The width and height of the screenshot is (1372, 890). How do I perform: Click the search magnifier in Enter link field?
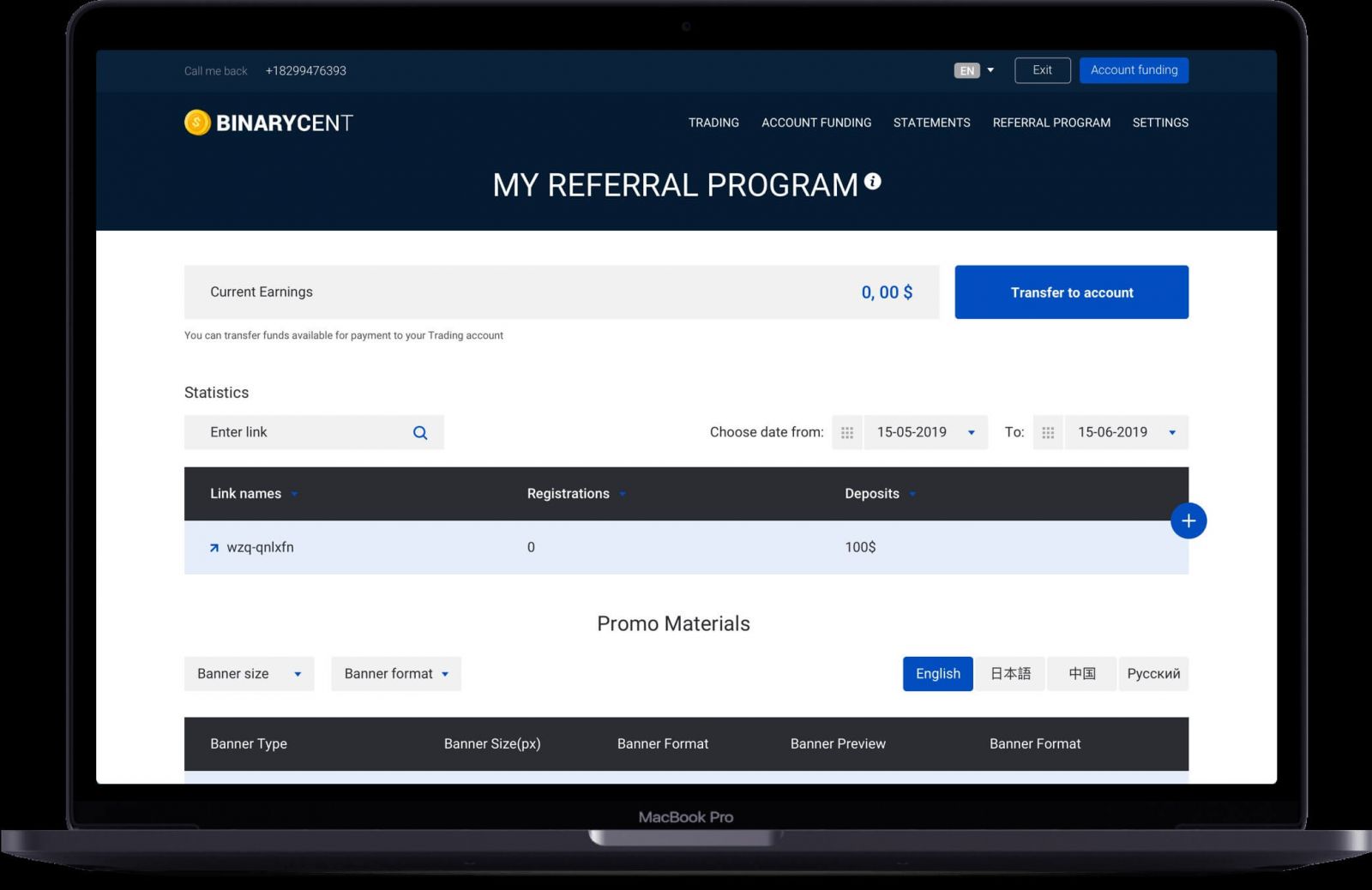coord(420,433)
